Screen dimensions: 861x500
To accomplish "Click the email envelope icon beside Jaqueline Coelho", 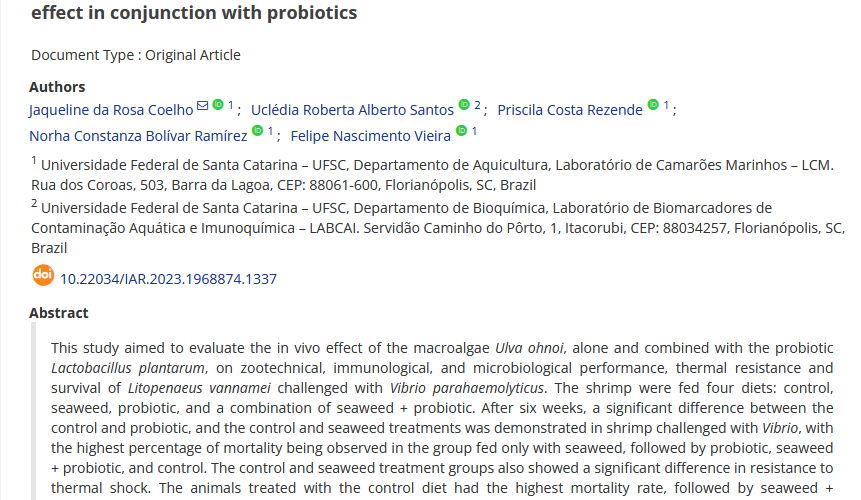I will click(203, 105).
